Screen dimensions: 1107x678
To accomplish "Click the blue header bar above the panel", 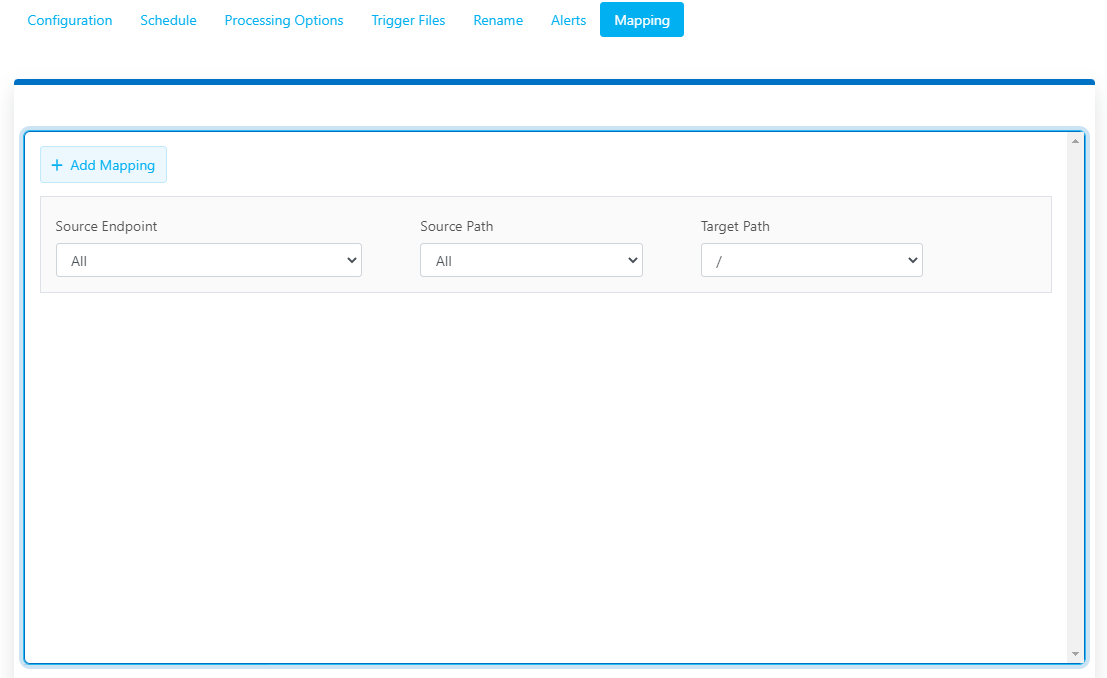I will (x=554, y=82).
